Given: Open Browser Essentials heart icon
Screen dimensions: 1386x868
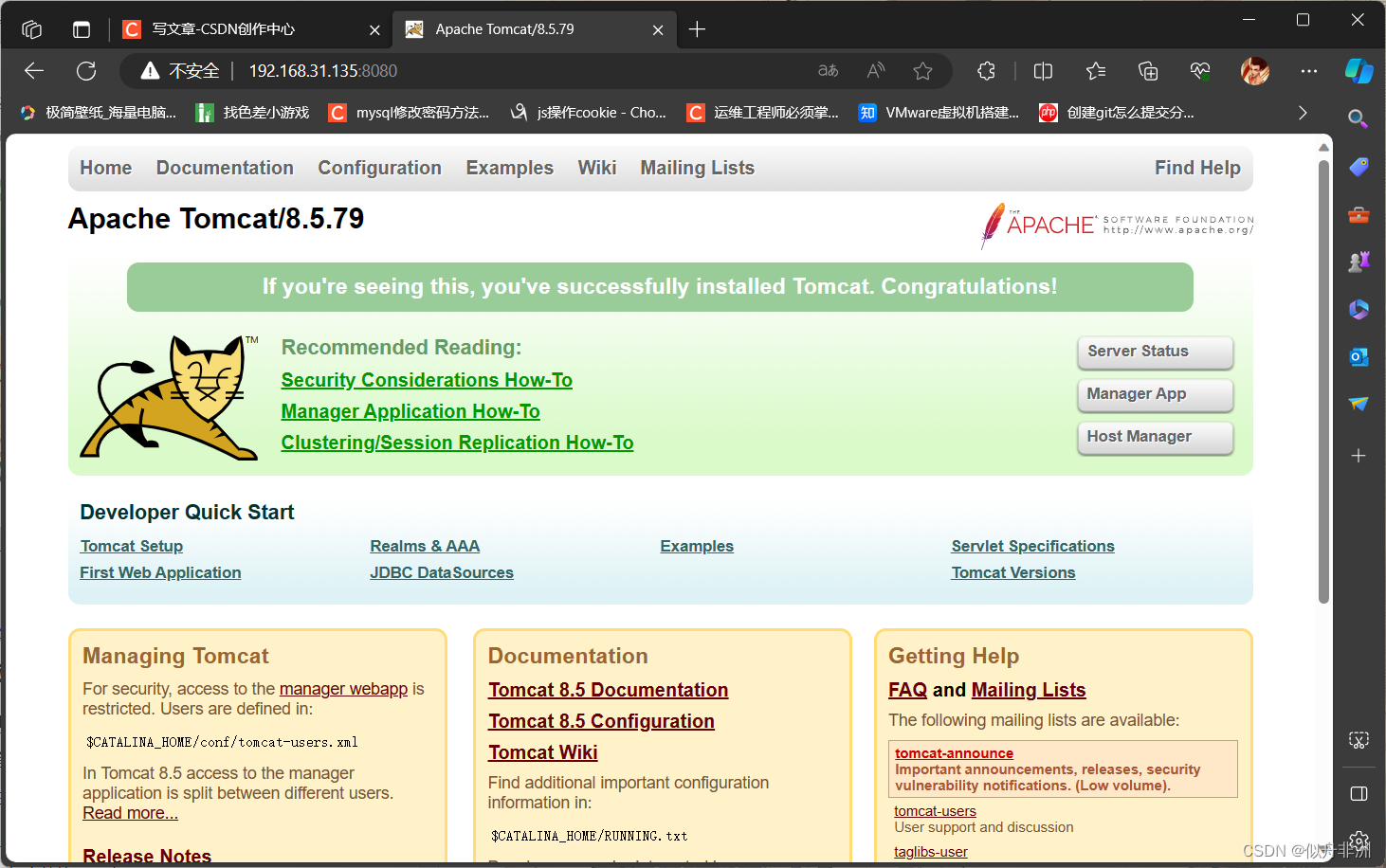Looking at the screenshot, I should click(1199, 71).
